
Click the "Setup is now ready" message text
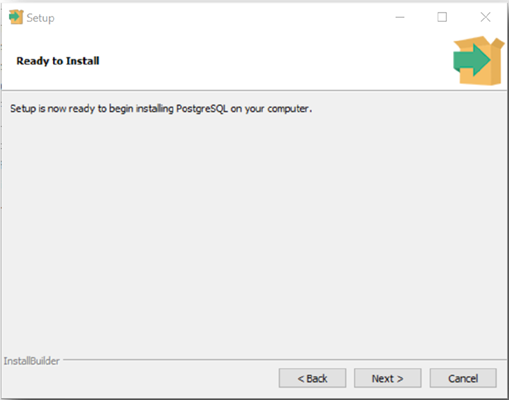161,109
